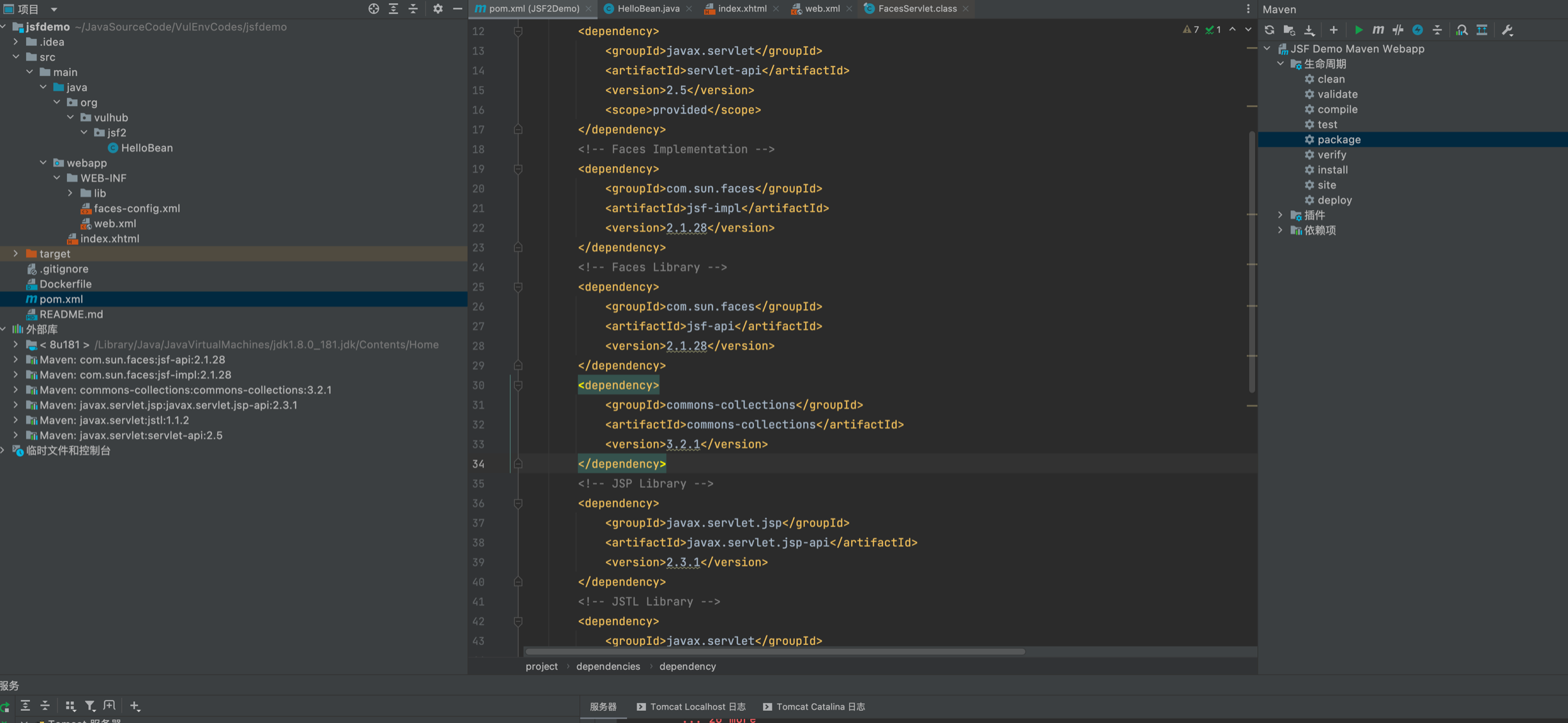Click dependencies in the breadcrumb bar
This screenshot has width=1568, height=723.
(608, 666)
